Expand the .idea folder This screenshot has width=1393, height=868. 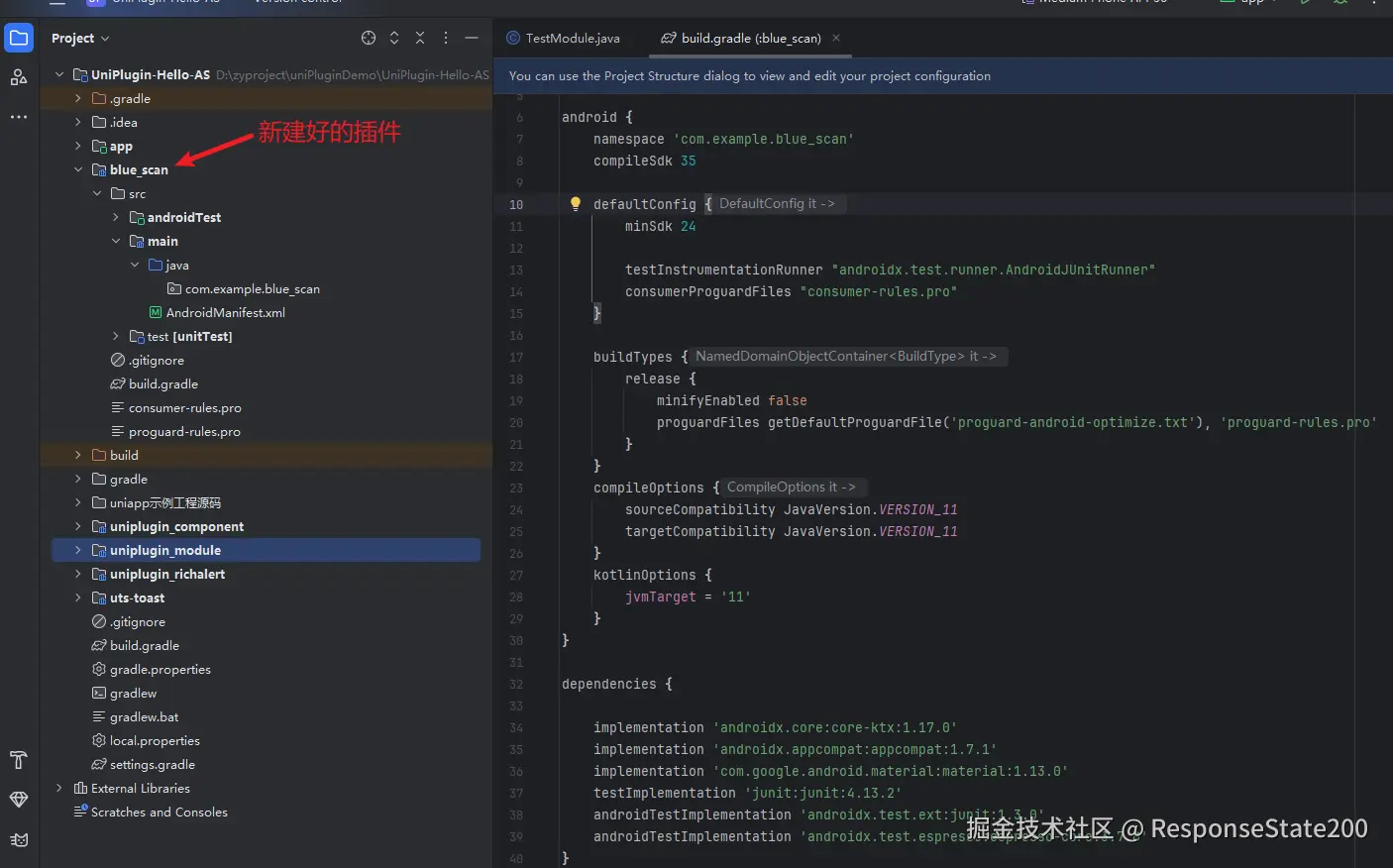pos(78,122)
